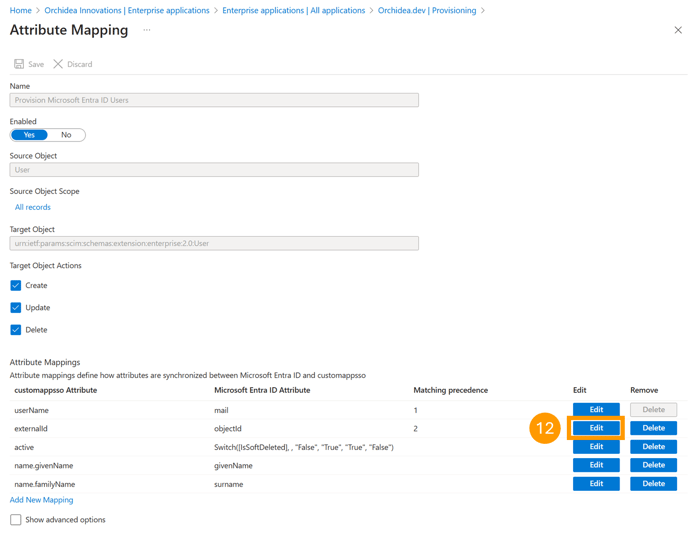Open the ellipsis menu beside Attribute Mapping
This screenshot has width=688, height=534.
click(147, 30)
